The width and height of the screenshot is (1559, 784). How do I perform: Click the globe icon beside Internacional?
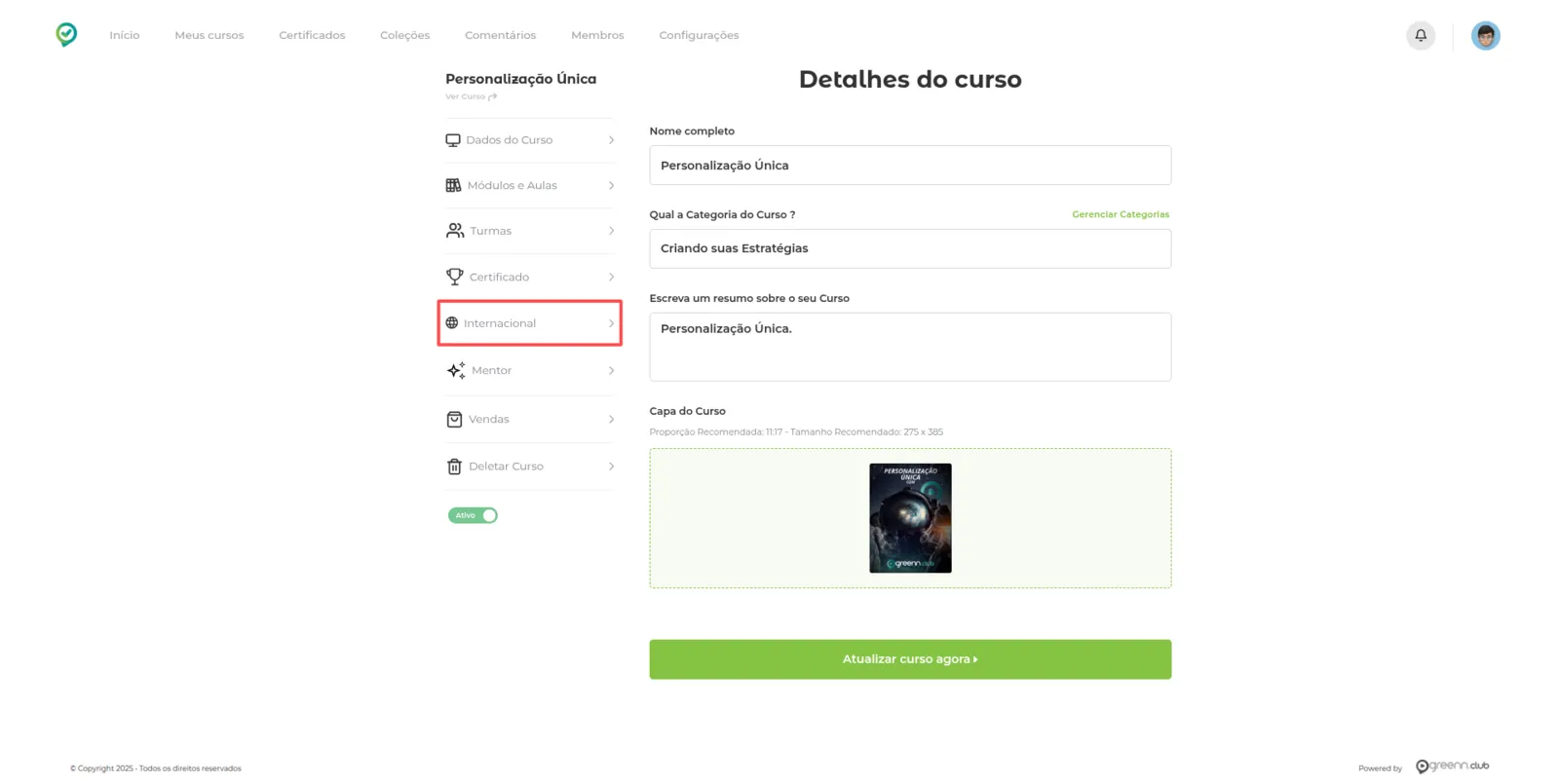[452, 323]
